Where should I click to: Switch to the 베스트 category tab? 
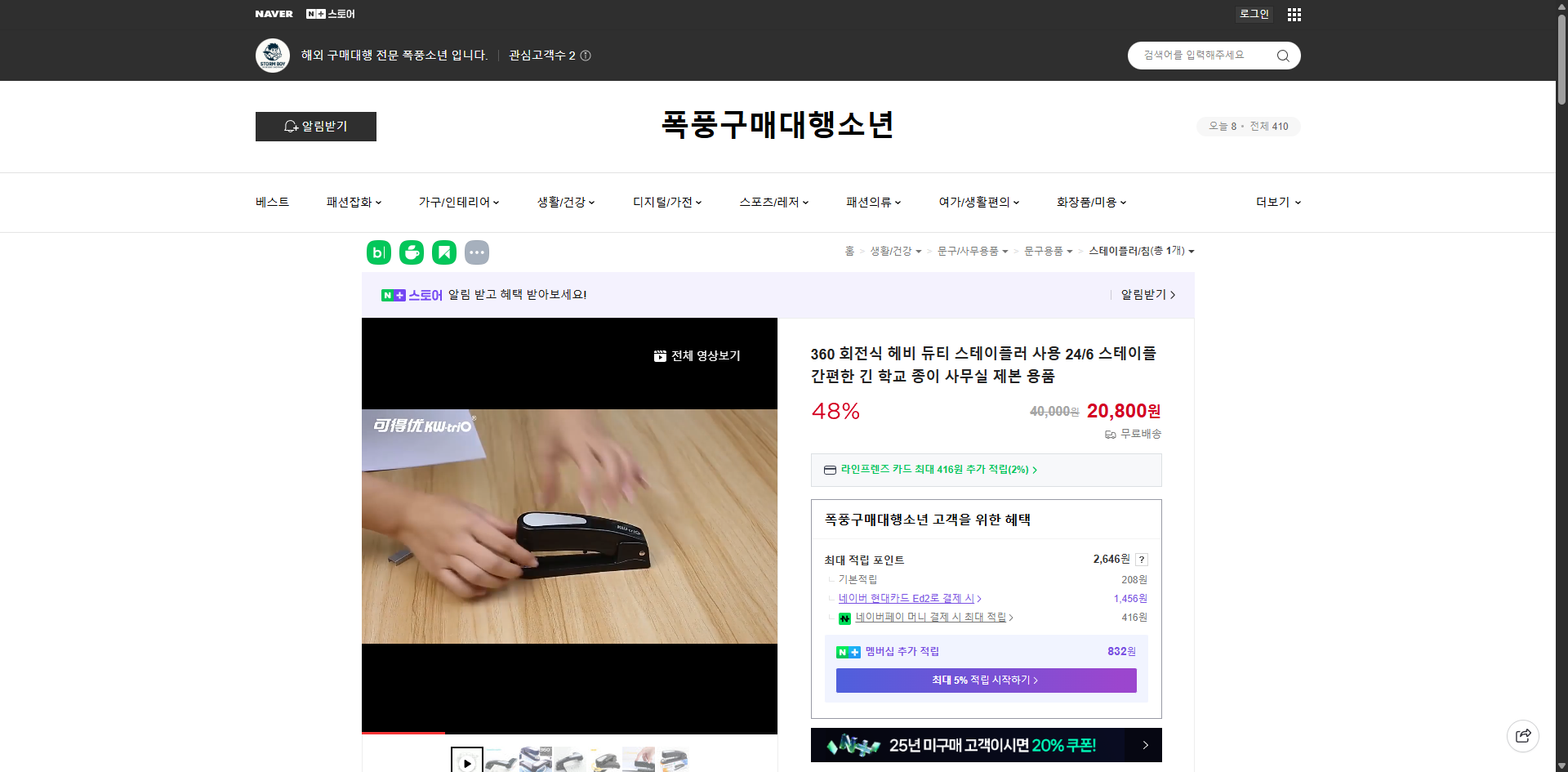270,202
